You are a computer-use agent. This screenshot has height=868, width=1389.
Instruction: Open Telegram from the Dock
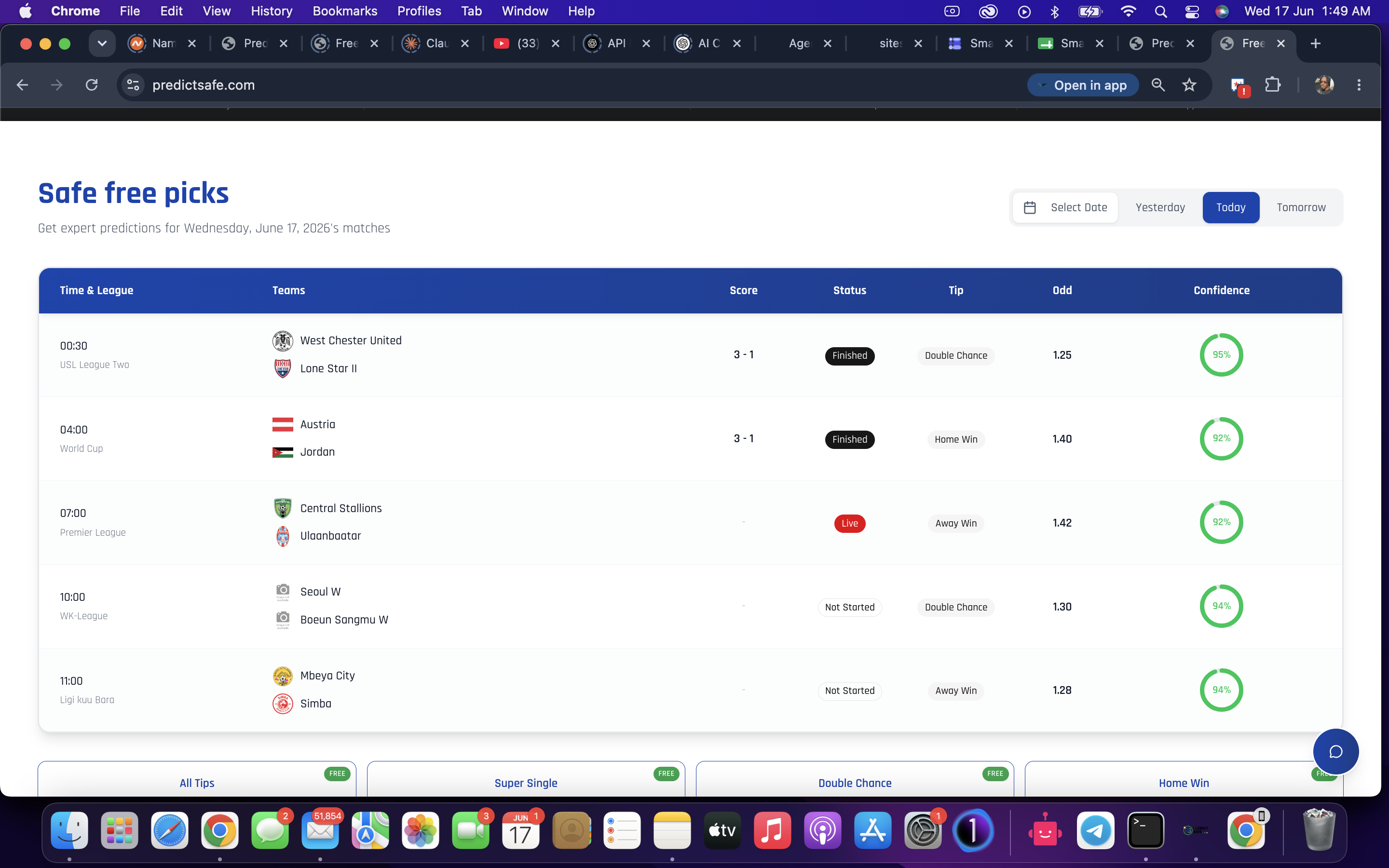pos(1095,830)
